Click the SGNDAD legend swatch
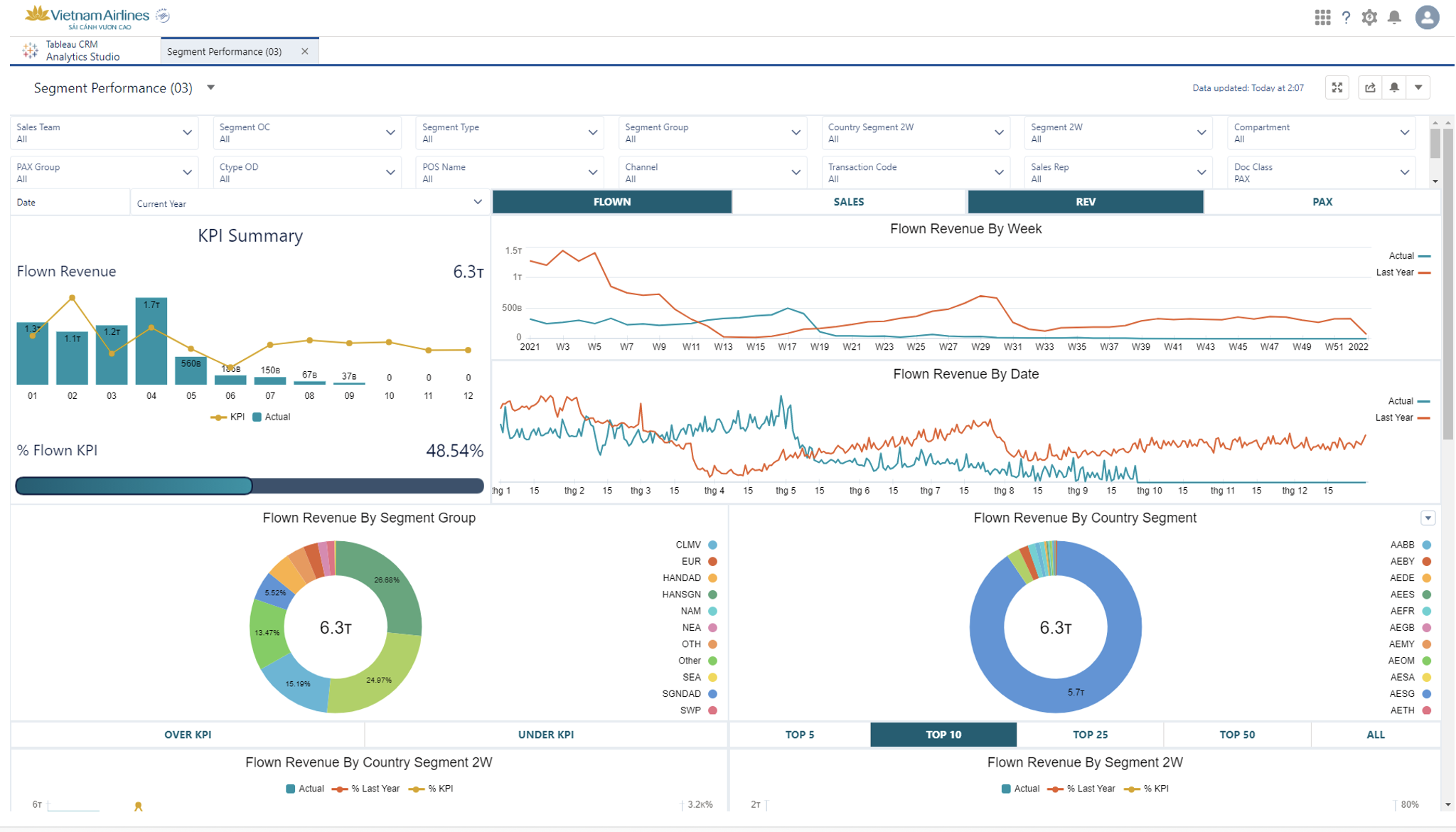Viewport: 1456px width, 832px height. pos(712,693)
